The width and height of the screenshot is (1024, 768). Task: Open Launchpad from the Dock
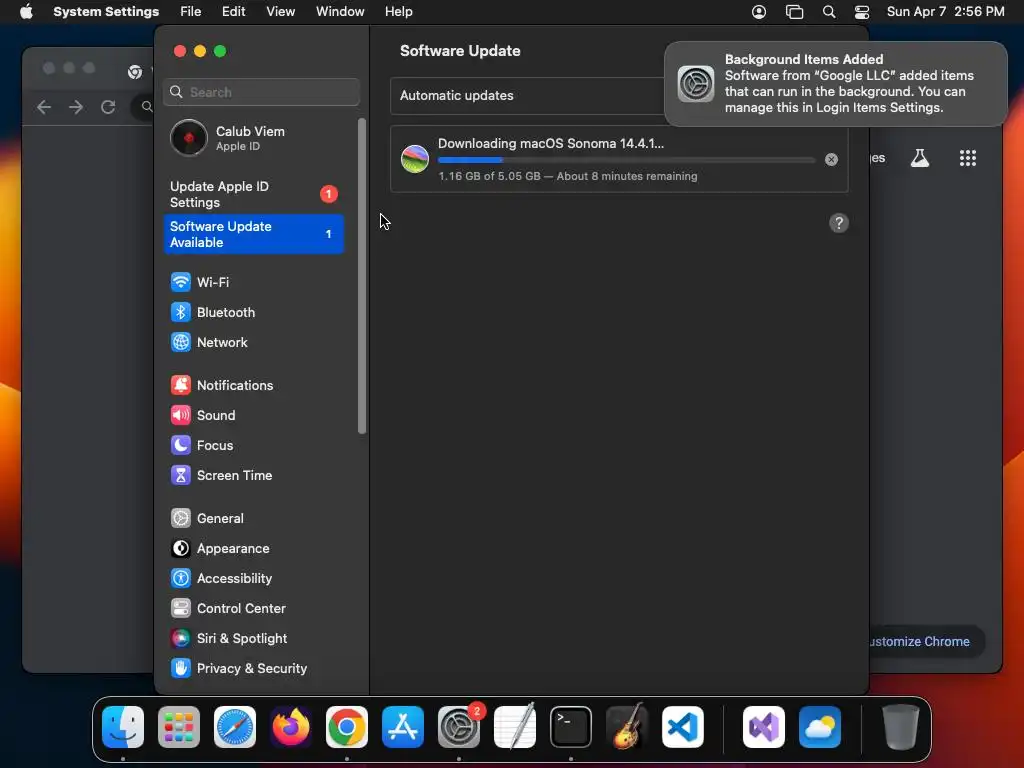[179, 727]
